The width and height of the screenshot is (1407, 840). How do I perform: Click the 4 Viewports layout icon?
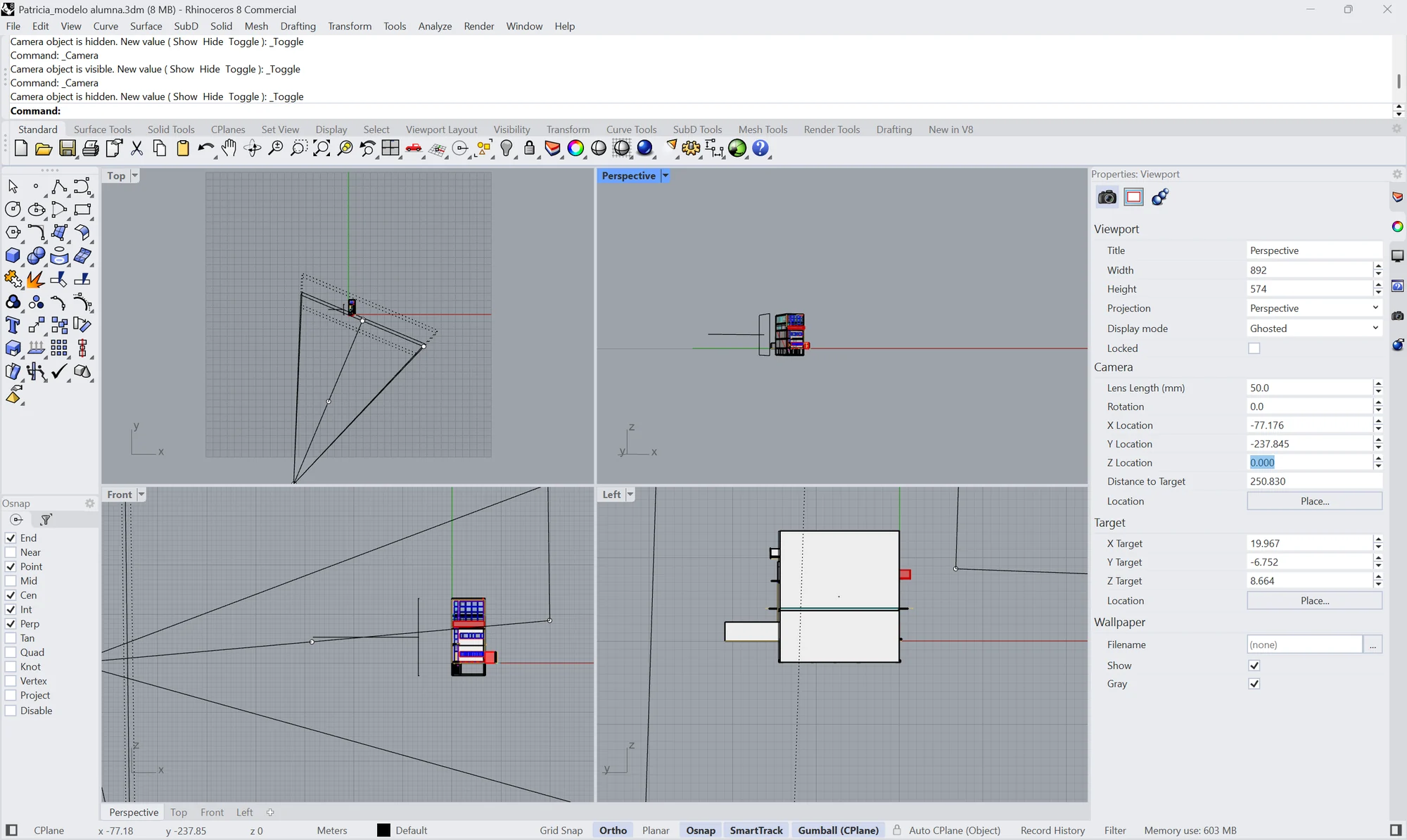[390, 148]
